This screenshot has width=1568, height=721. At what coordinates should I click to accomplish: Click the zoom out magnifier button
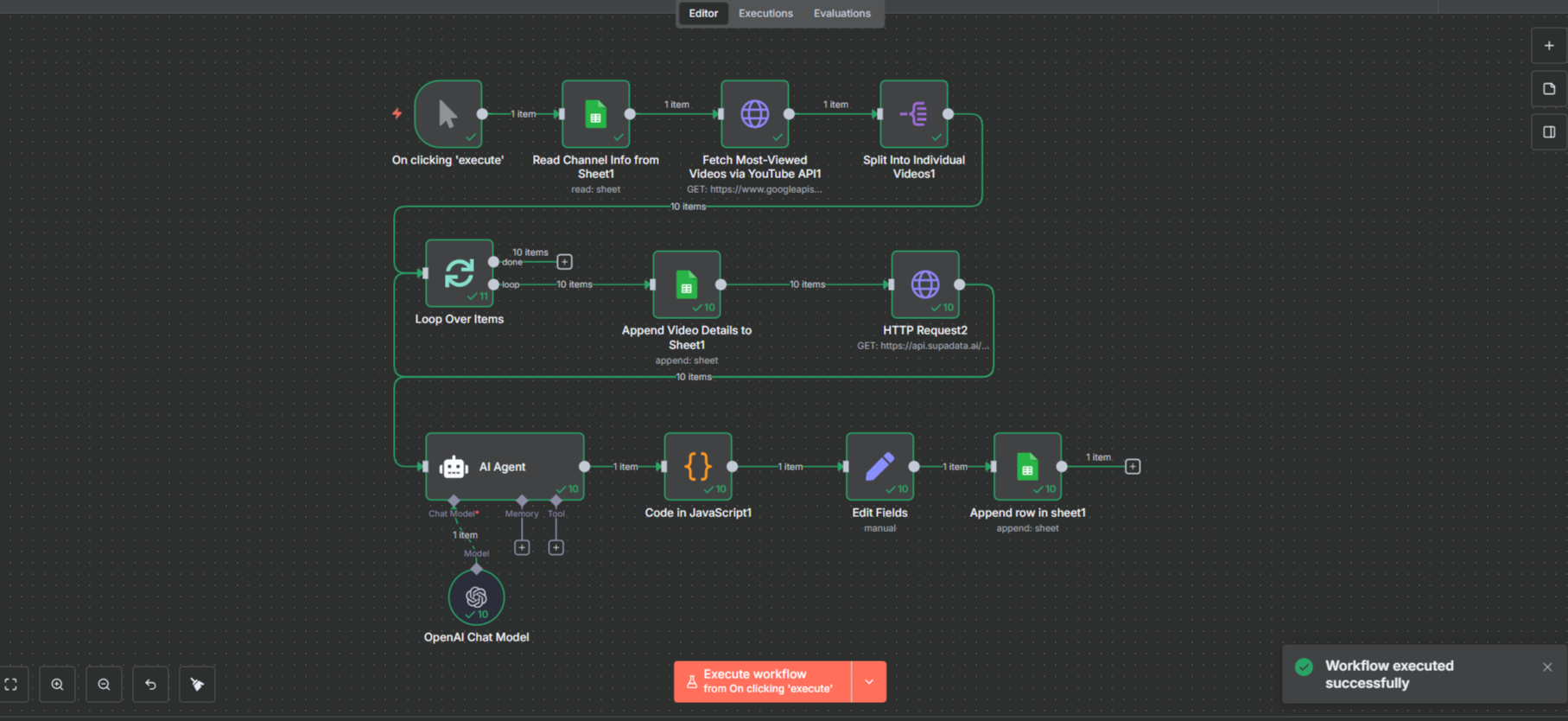click(x=104, y=685)
